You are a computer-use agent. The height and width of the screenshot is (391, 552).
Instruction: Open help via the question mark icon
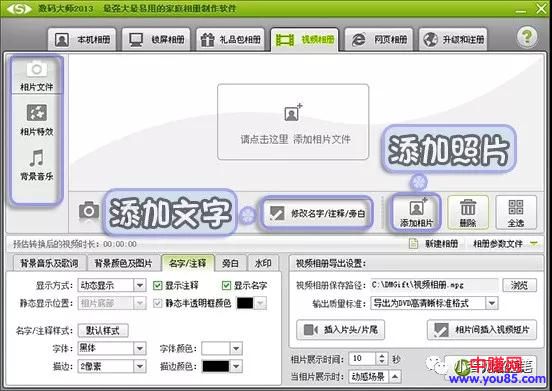pyautogui.click(x=527, y=37)
